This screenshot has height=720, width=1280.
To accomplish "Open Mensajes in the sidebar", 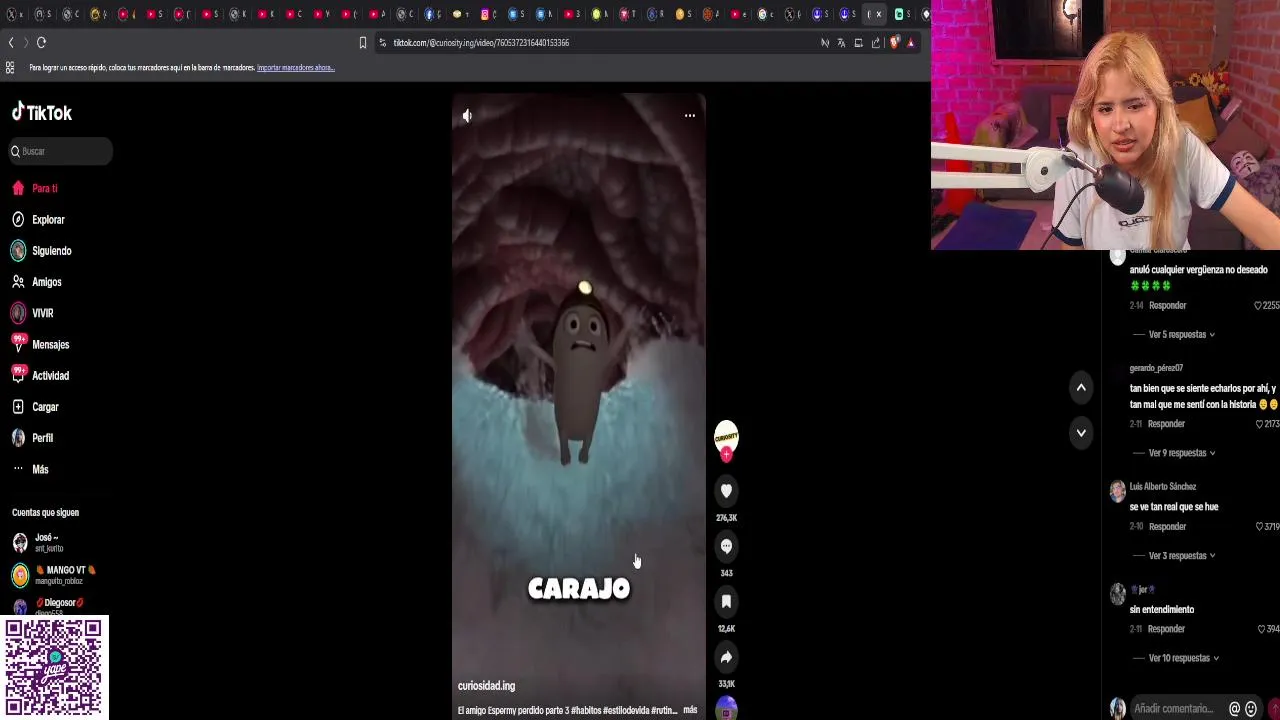I will click(50, 345).
